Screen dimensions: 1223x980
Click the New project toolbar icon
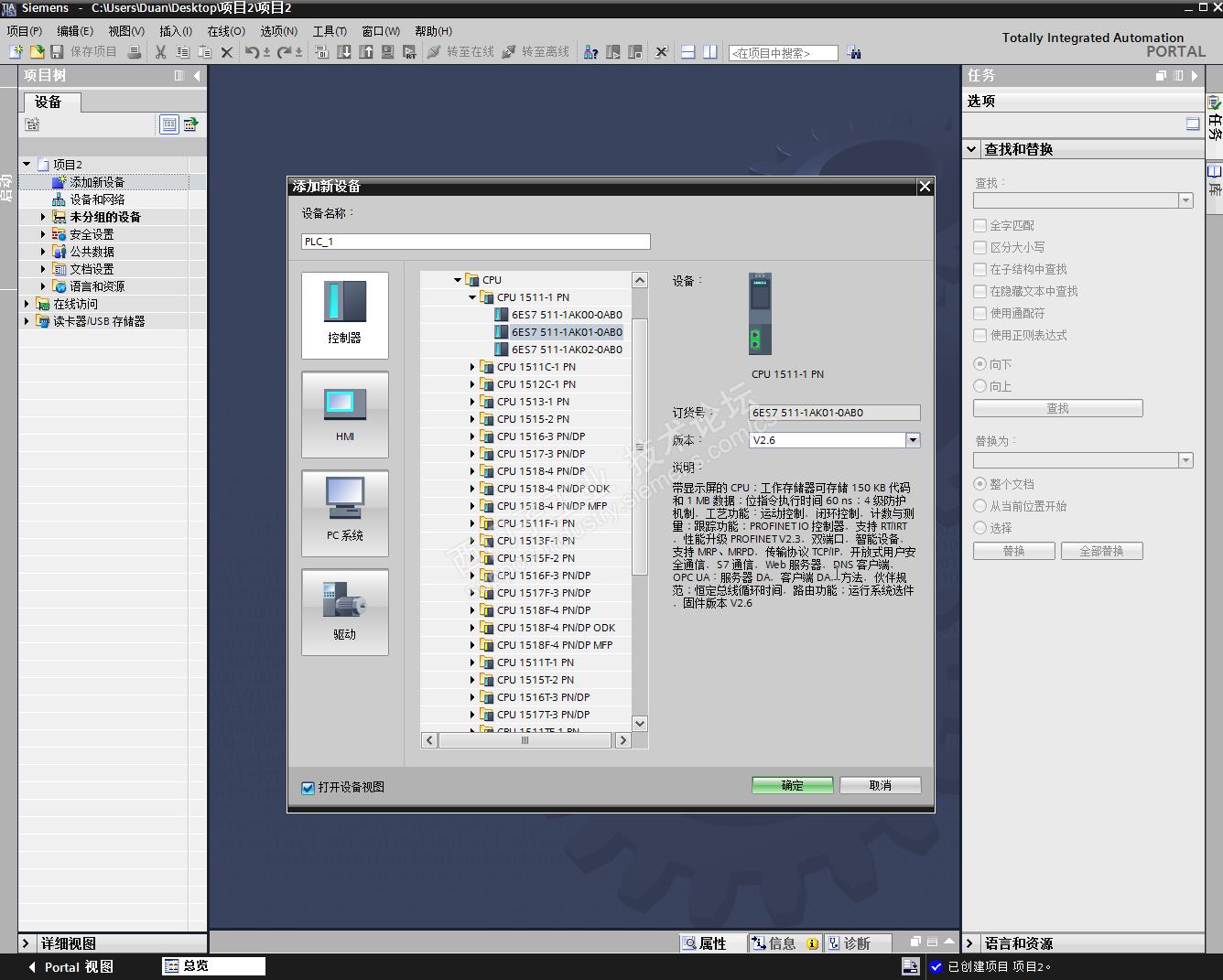pos(16,52)
